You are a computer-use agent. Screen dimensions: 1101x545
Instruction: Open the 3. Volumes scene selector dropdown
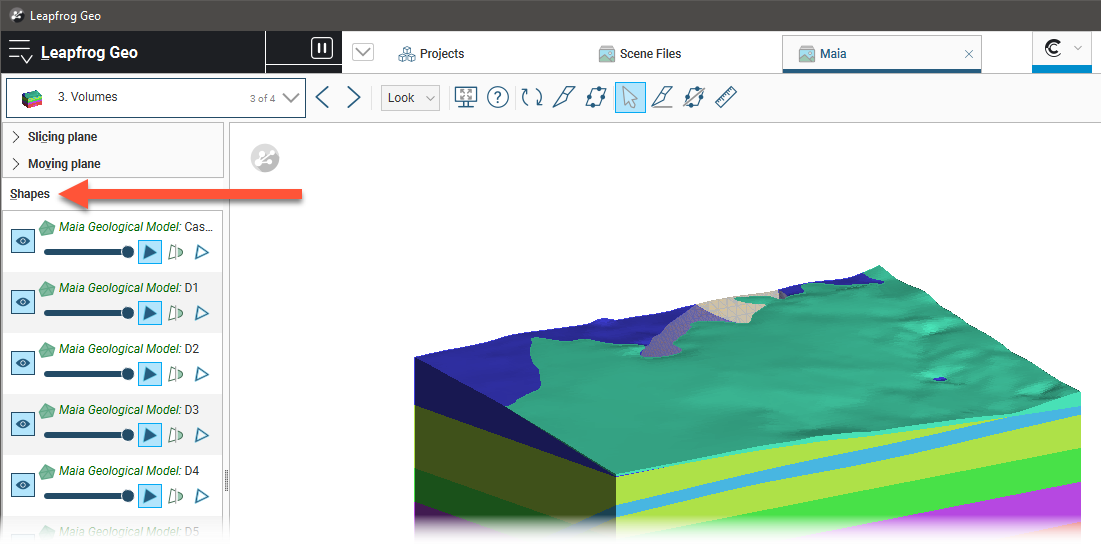pyautogui.click(x=156, y=98)
